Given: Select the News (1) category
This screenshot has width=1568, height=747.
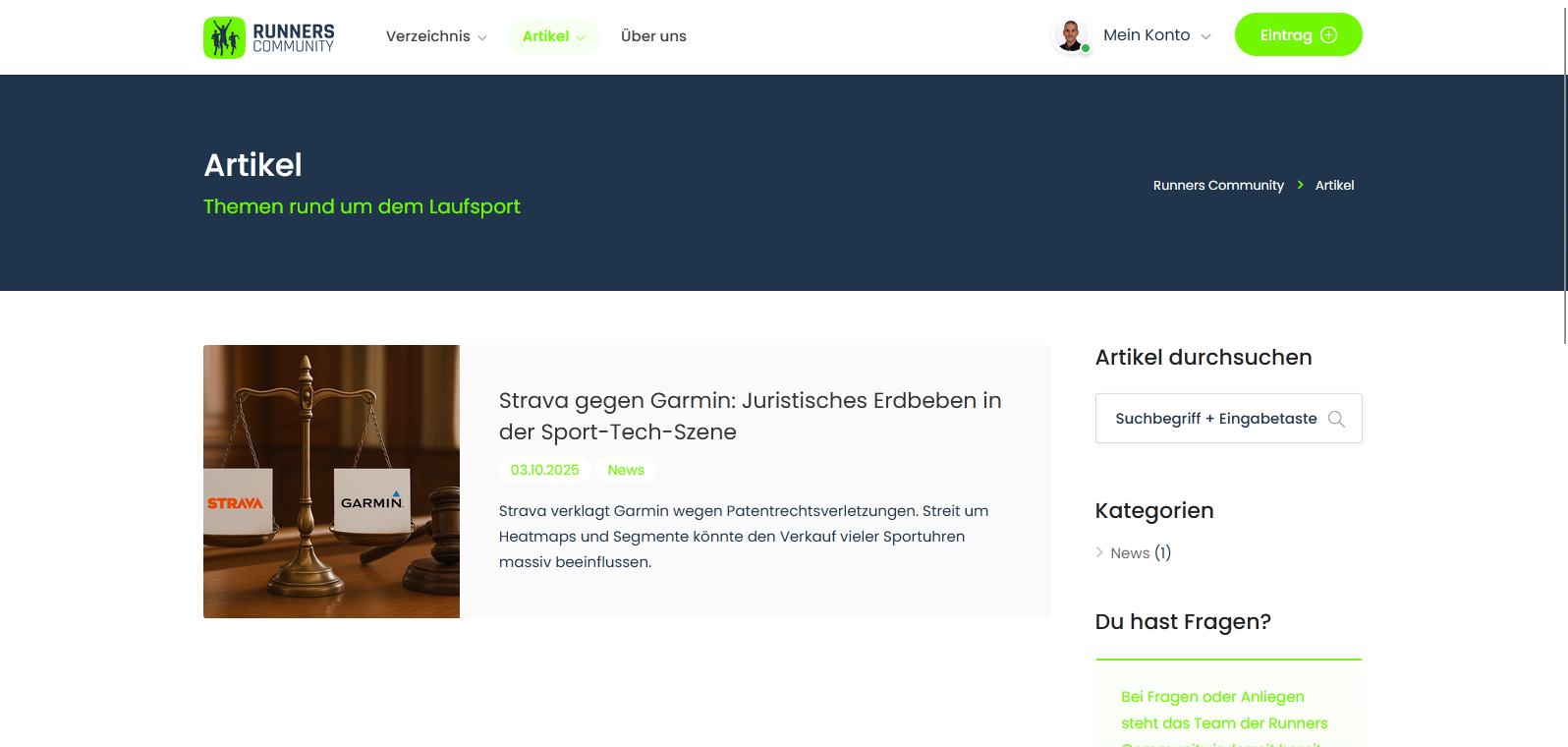Looking at the screenshot, I should click(x=1140, y=552).
